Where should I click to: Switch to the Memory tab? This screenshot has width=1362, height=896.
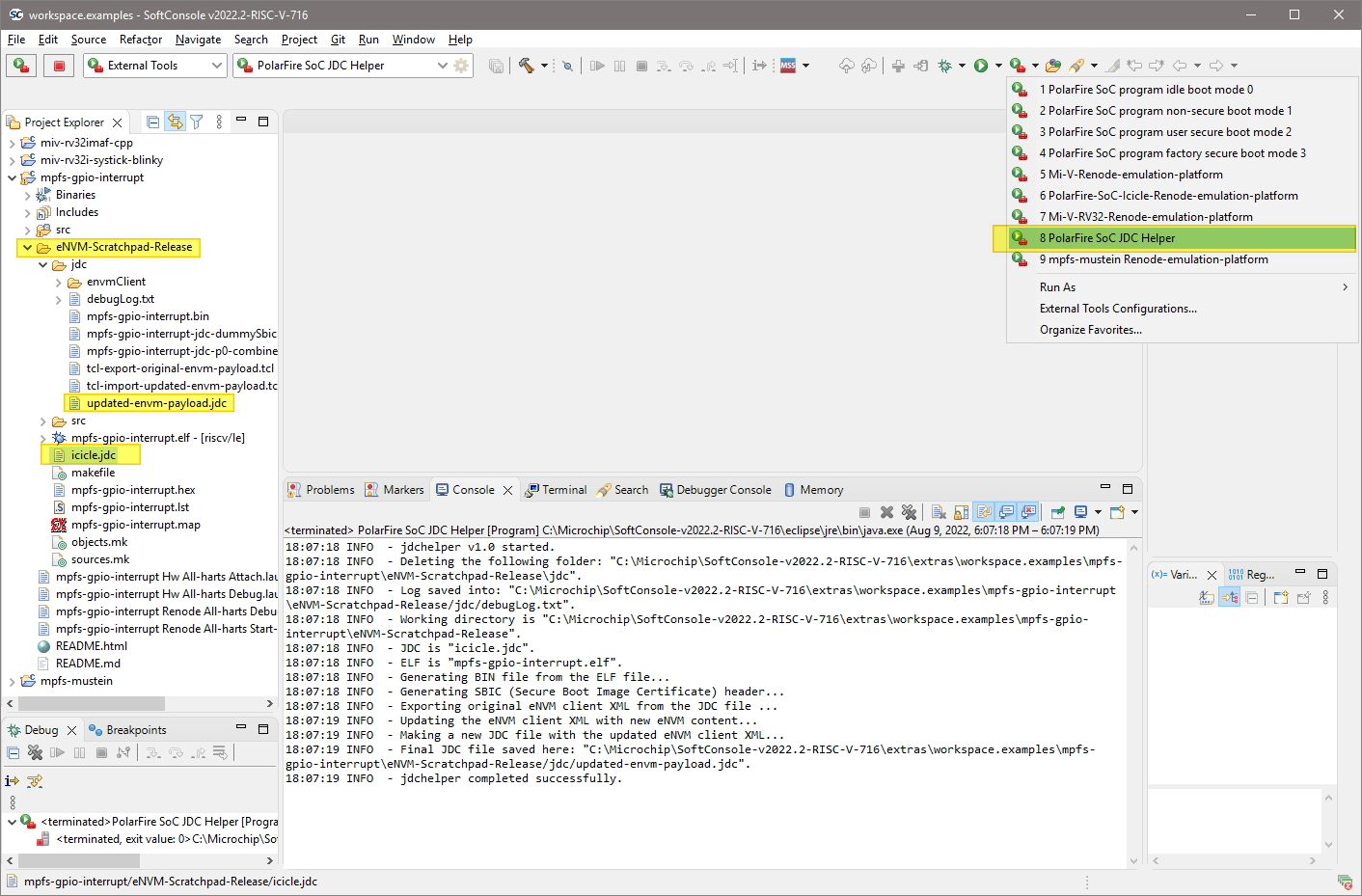[813, 490]
